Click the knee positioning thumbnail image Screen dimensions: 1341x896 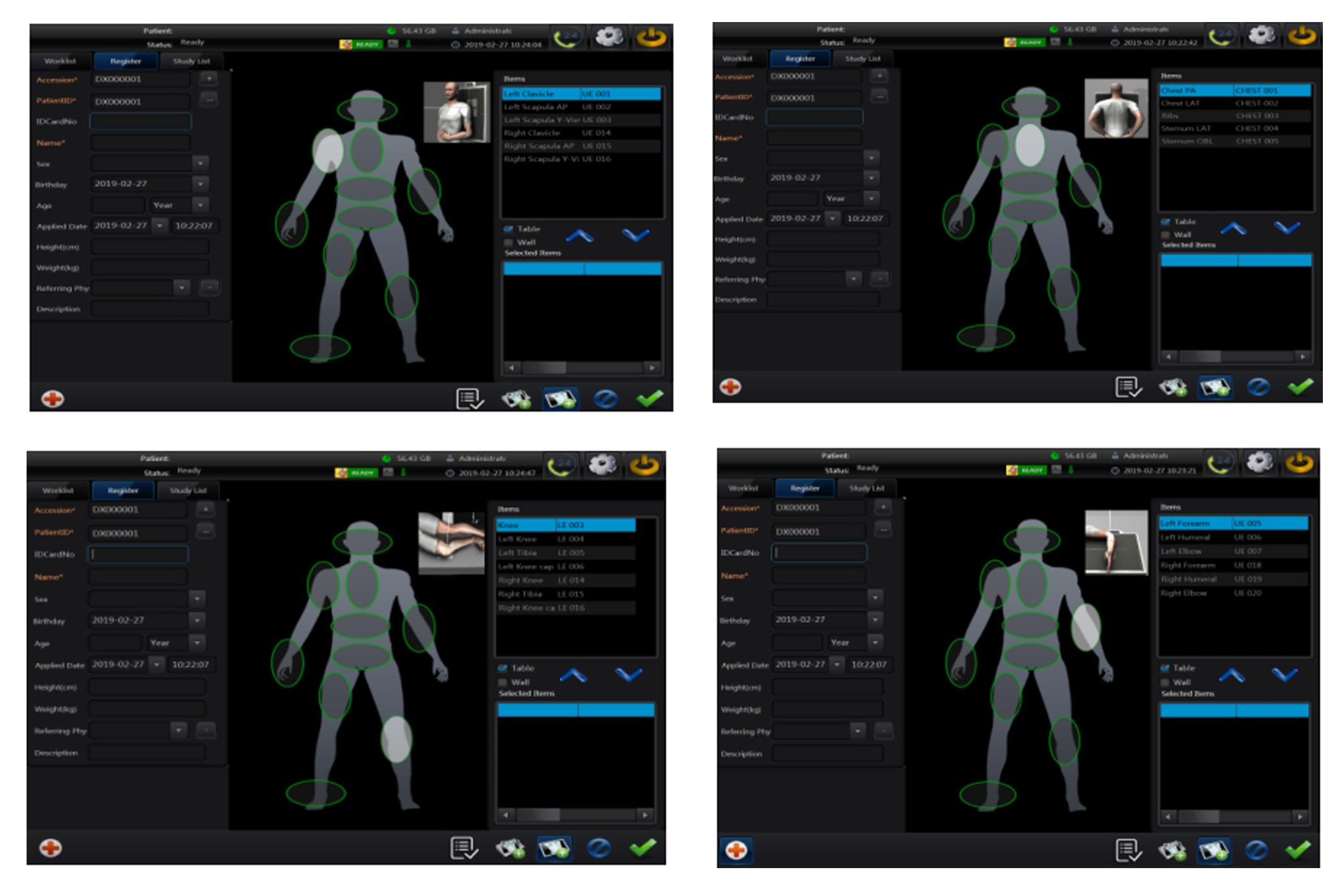[451, 542]
